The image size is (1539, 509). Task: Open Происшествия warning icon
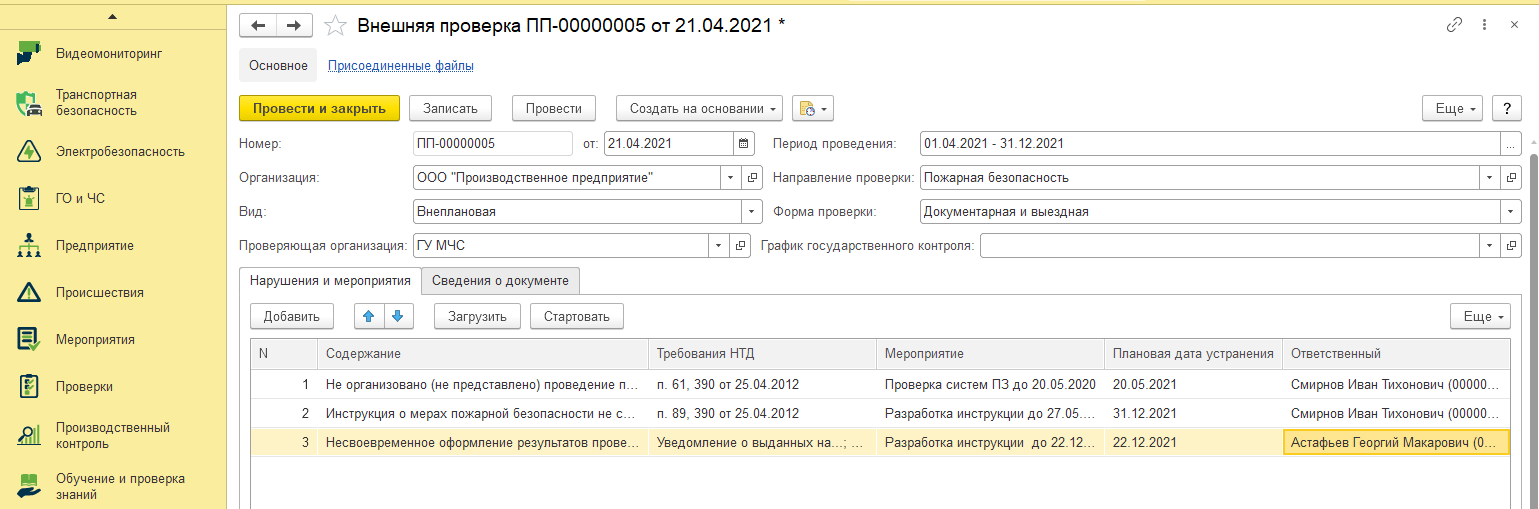29,292
